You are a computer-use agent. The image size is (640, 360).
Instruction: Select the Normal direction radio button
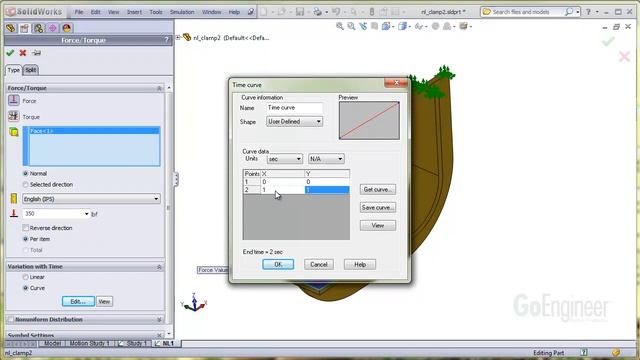(x=25, y=173)
